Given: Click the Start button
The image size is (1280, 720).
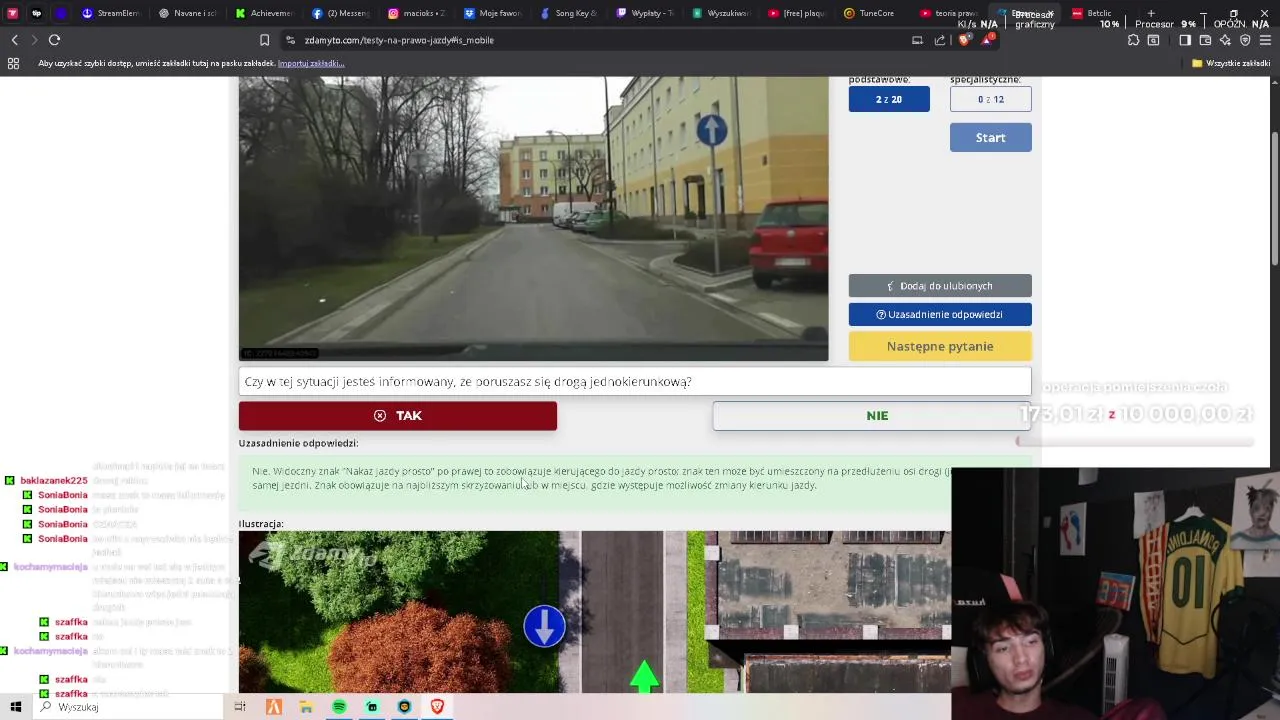Looking at the screenshot, I should click(x=990, y=138).
